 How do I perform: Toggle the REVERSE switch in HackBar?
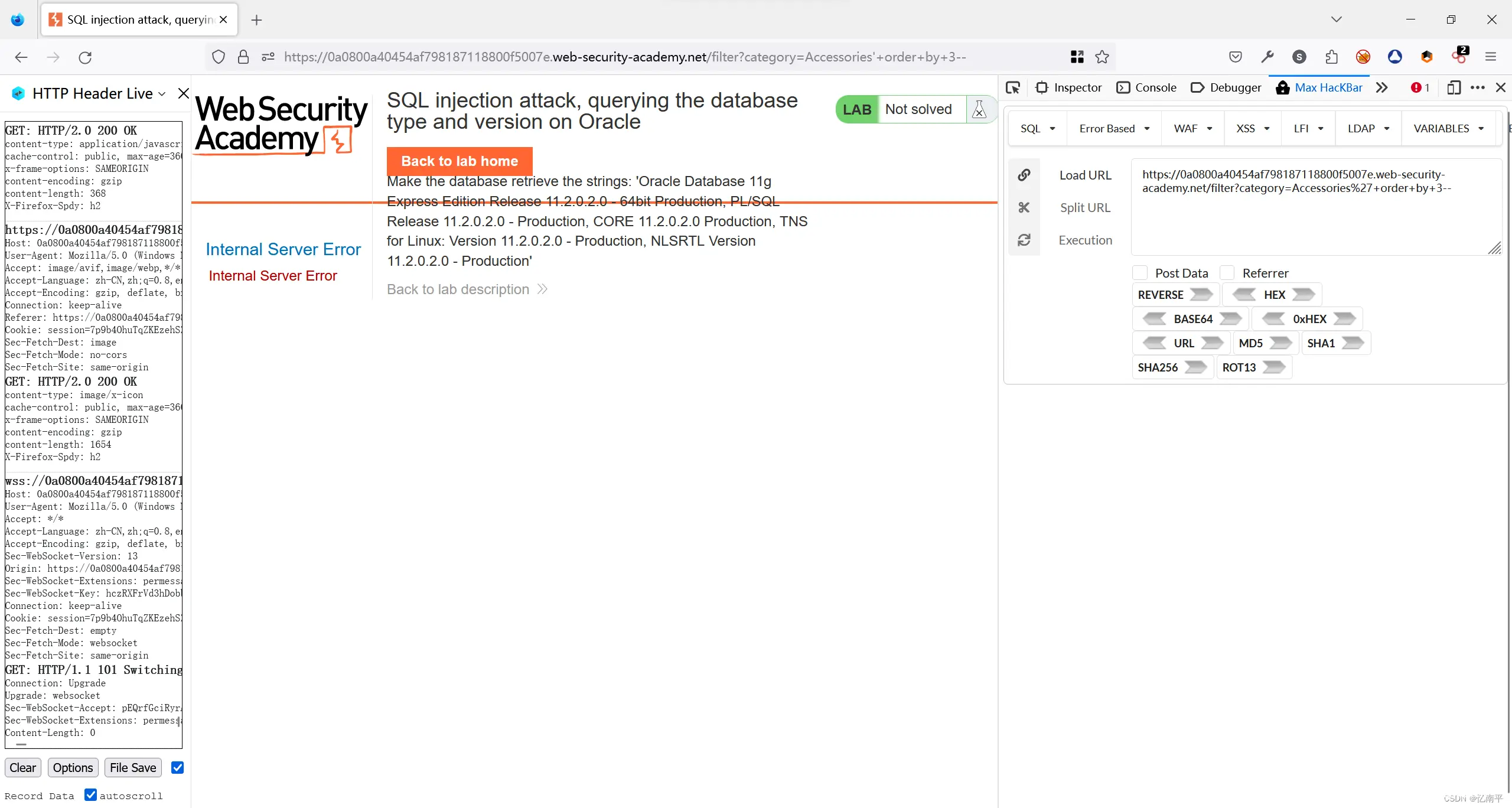click(x=1200, y=294)
